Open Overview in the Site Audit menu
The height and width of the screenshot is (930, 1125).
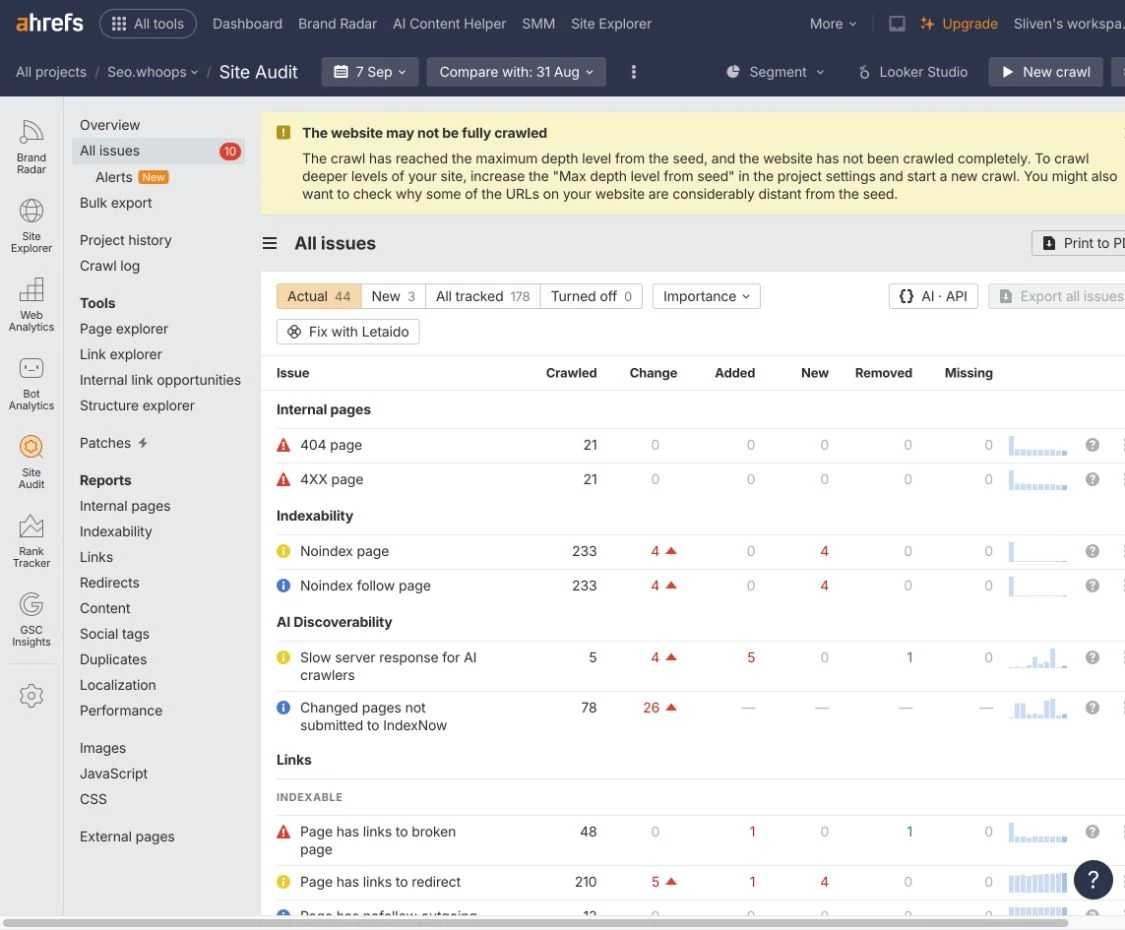pyautogui.click(x=110, y=125)
